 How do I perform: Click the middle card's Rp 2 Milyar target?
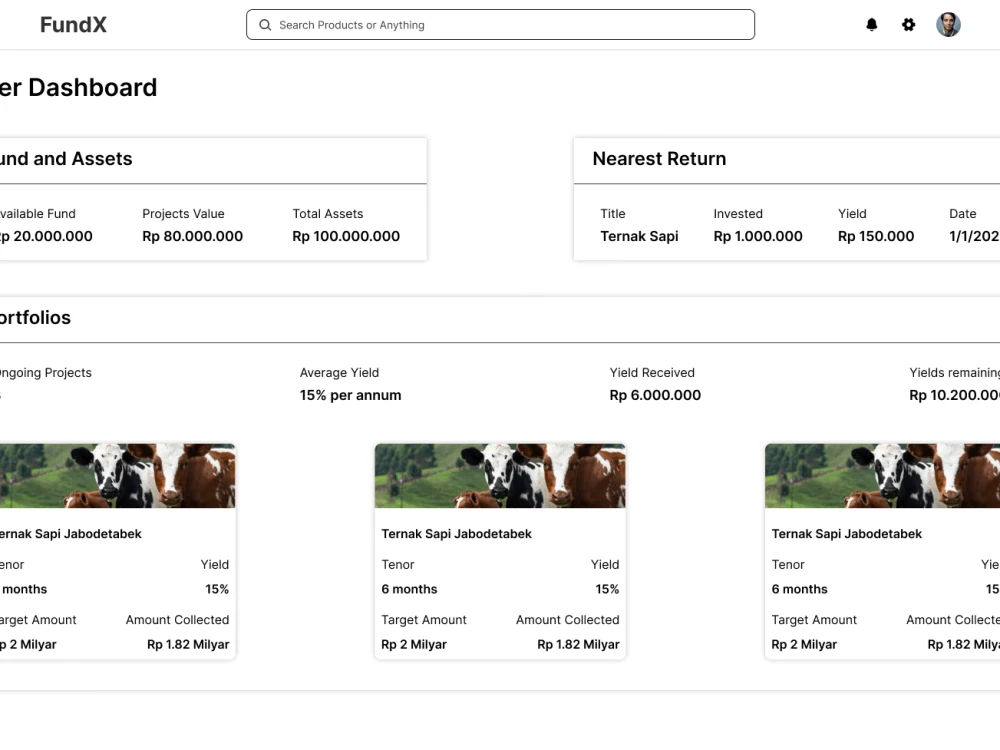coord(414,645)
